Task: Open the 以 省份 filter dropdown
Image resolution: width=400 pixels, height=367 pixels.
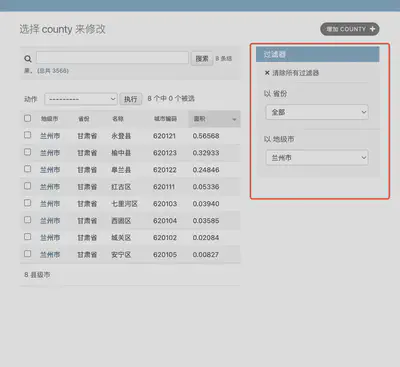Action: [x=317, y=112]
